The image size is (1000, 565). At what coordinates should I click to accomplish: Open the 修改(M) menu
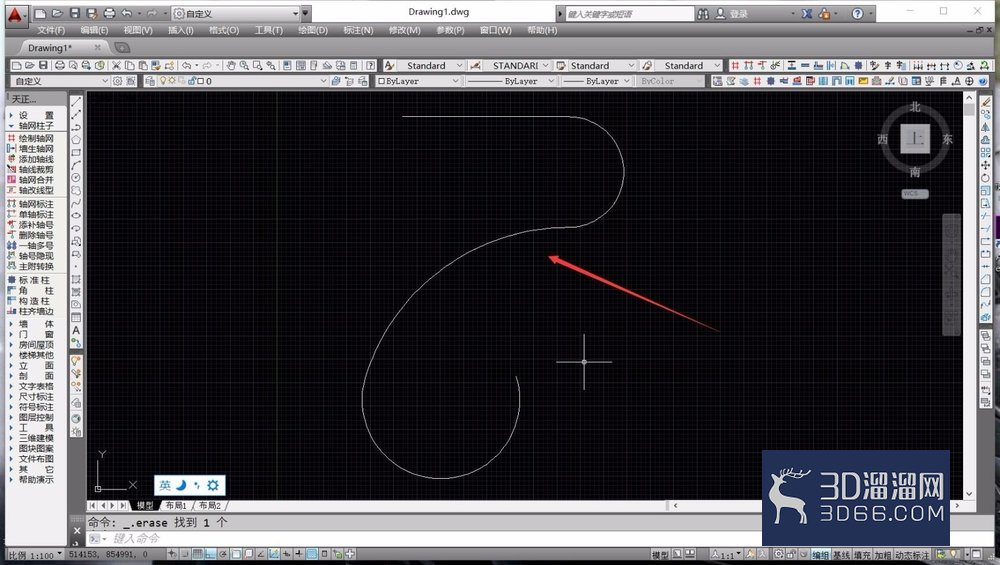(x=404, y=30)
